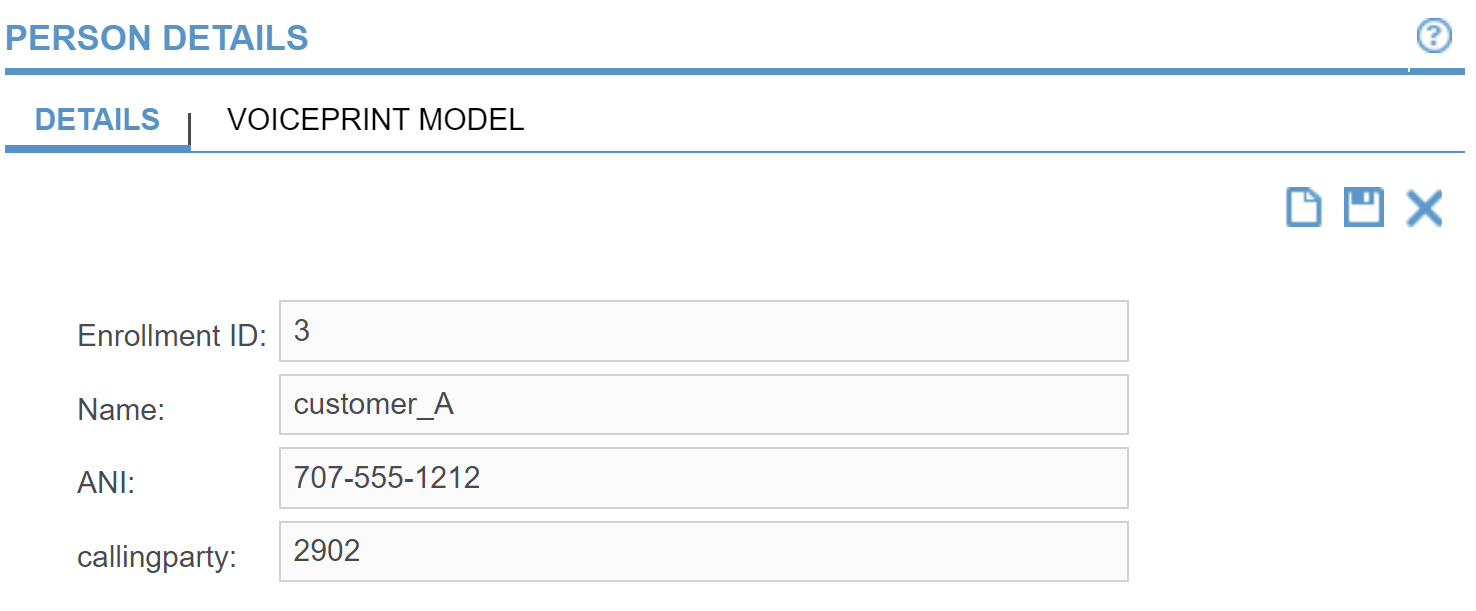1476x611 pixels.
Task: Select the ANI input field
Action: 704,478
